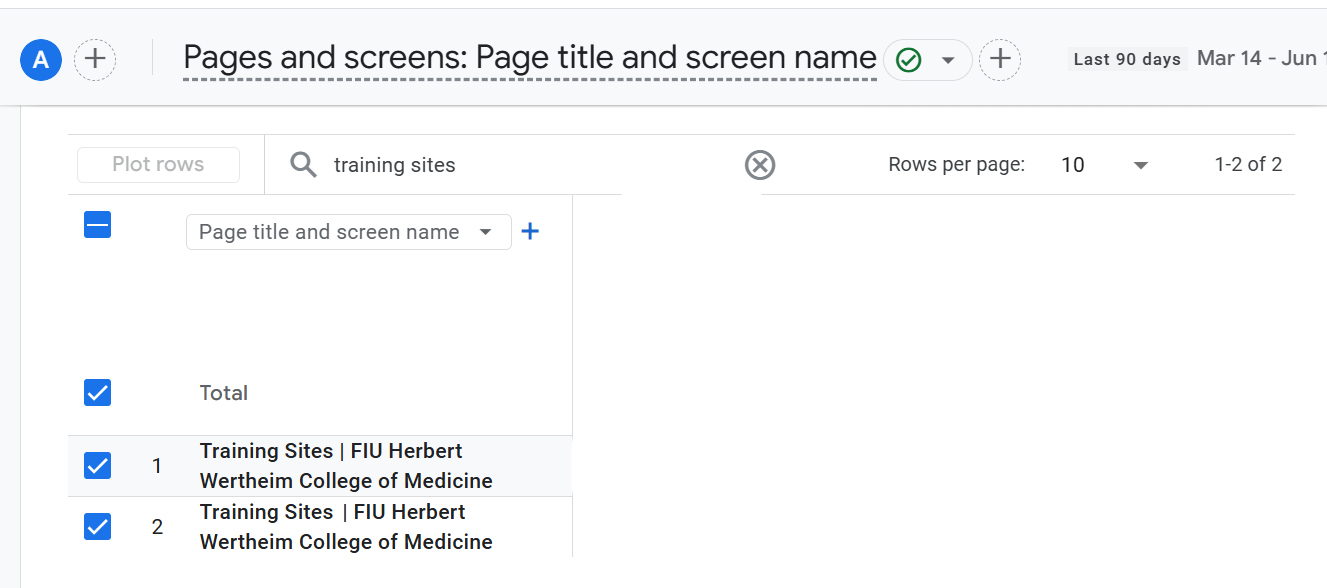Uncheck the Total row checkbox
Viewport: 1327px width, 588px height.
(x=97, y=393)
